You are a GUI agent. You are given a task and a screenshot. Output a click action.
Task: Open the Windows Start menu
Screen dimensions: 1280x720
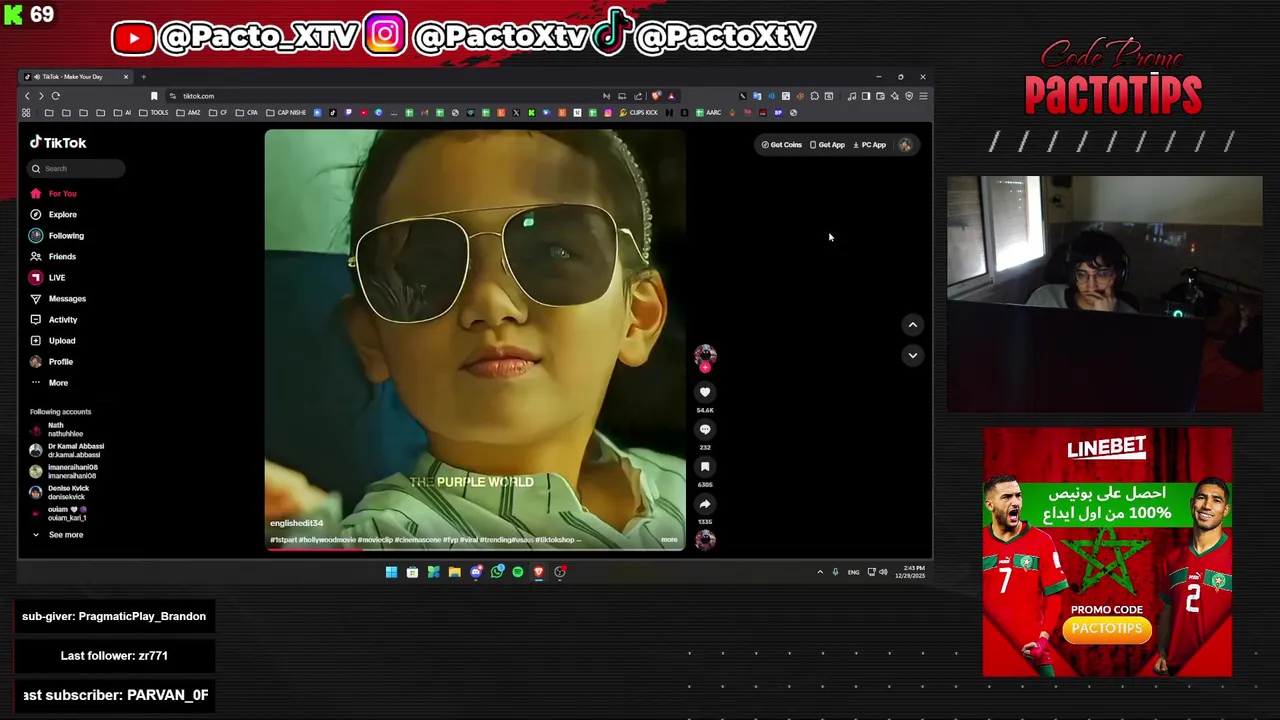[391, 572]
